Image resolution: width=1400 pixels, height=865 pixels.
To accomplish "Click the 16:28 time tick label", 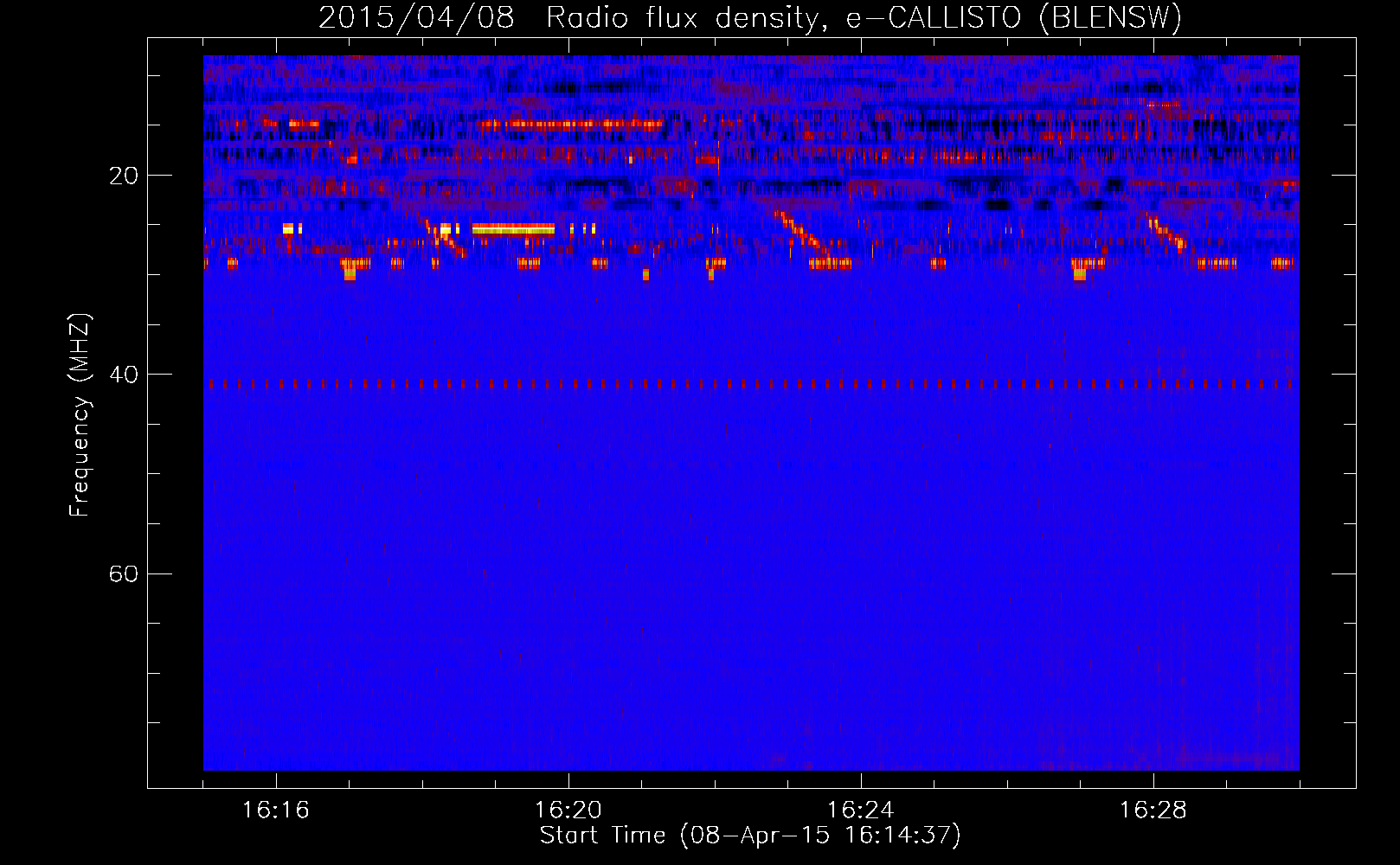I will coord(1153,810).
